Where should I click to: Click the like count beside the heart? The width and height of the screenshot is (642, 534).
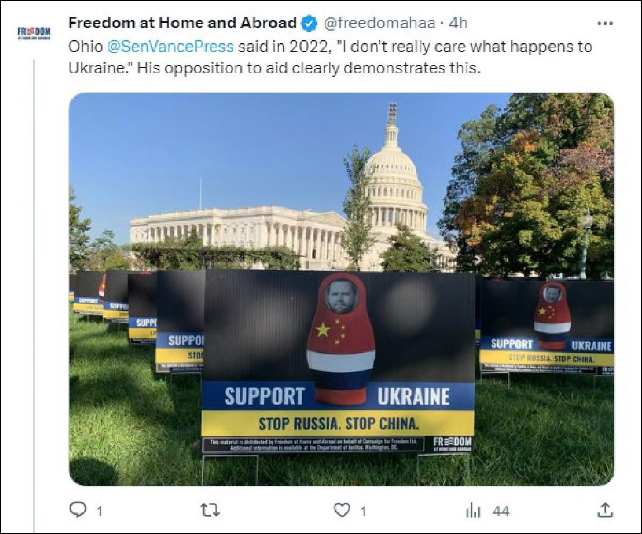click(363, 511)
